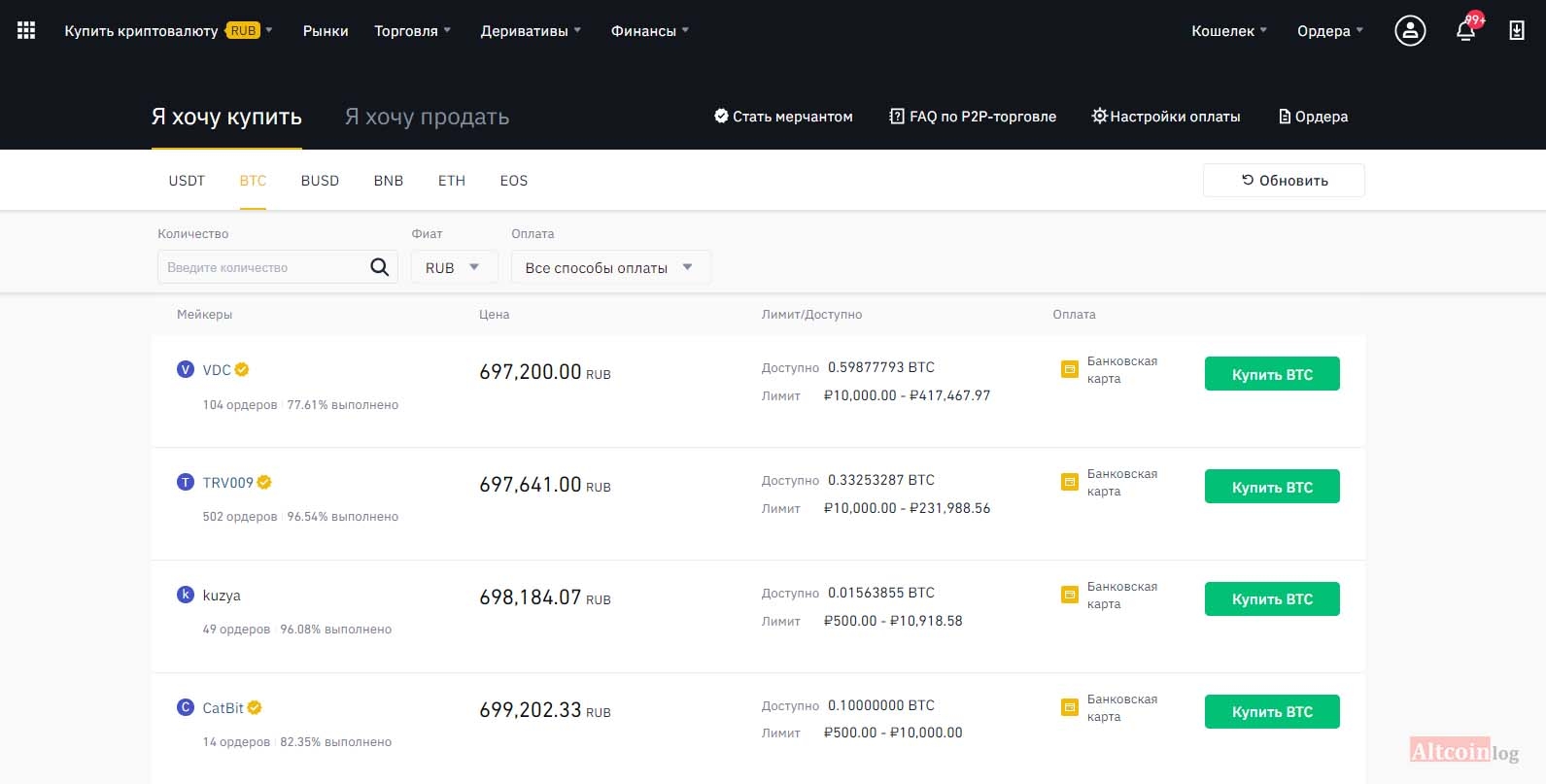Click the CatBit maker avatar icon
Viewport: 1546px width, 784px height.
pos(185,707)
